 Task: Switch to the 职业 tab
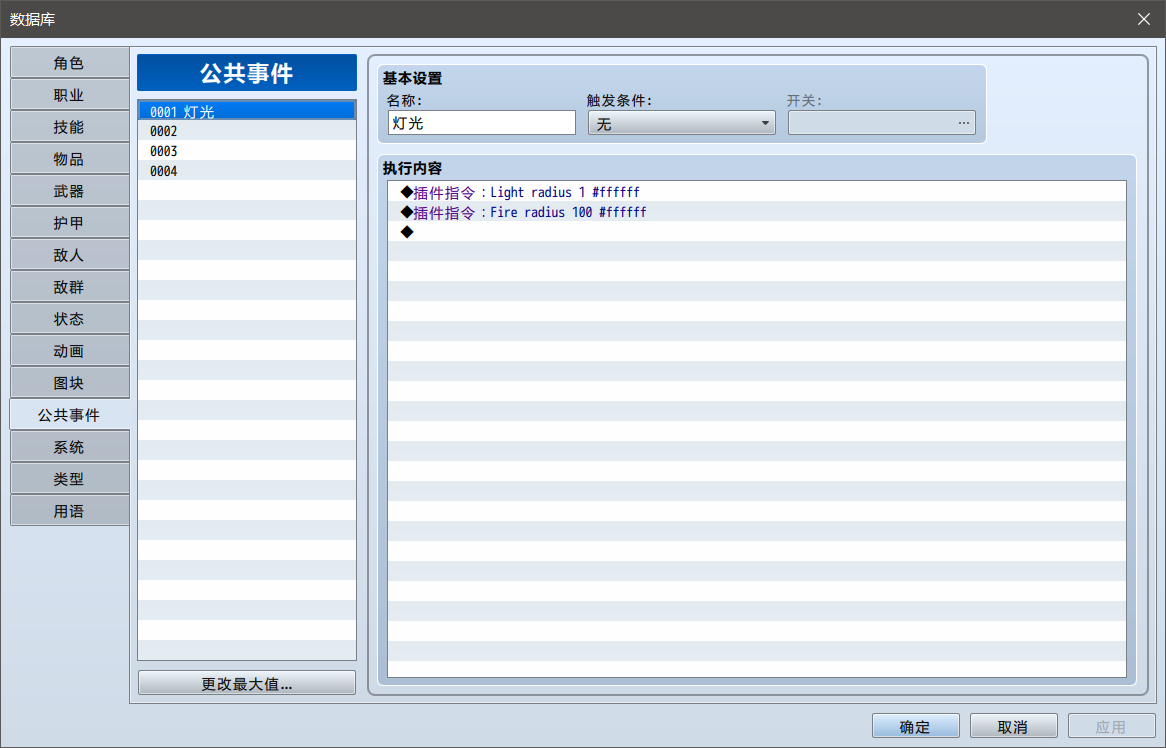pos(69,95)
